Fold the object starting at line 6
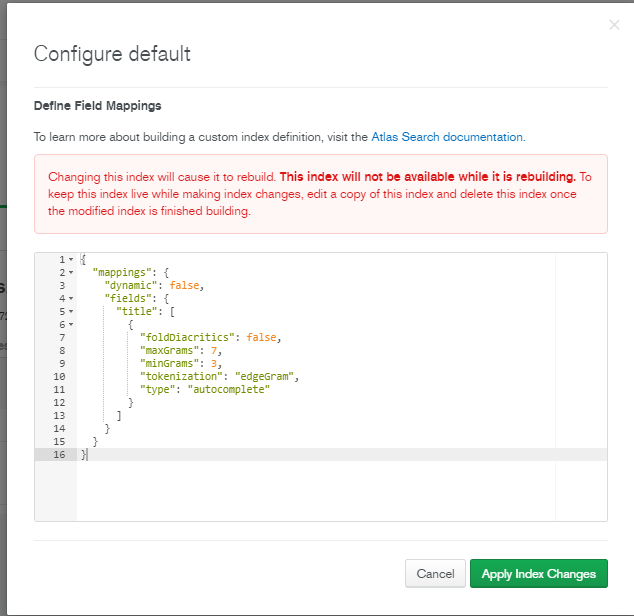The image size is (634, 616). (70, 325)
